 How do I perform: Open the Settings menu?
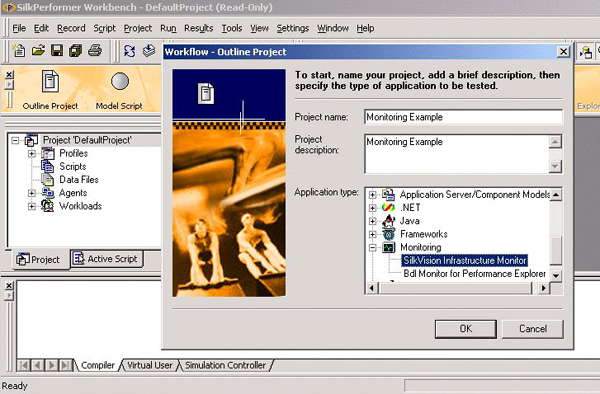point(292,28)
